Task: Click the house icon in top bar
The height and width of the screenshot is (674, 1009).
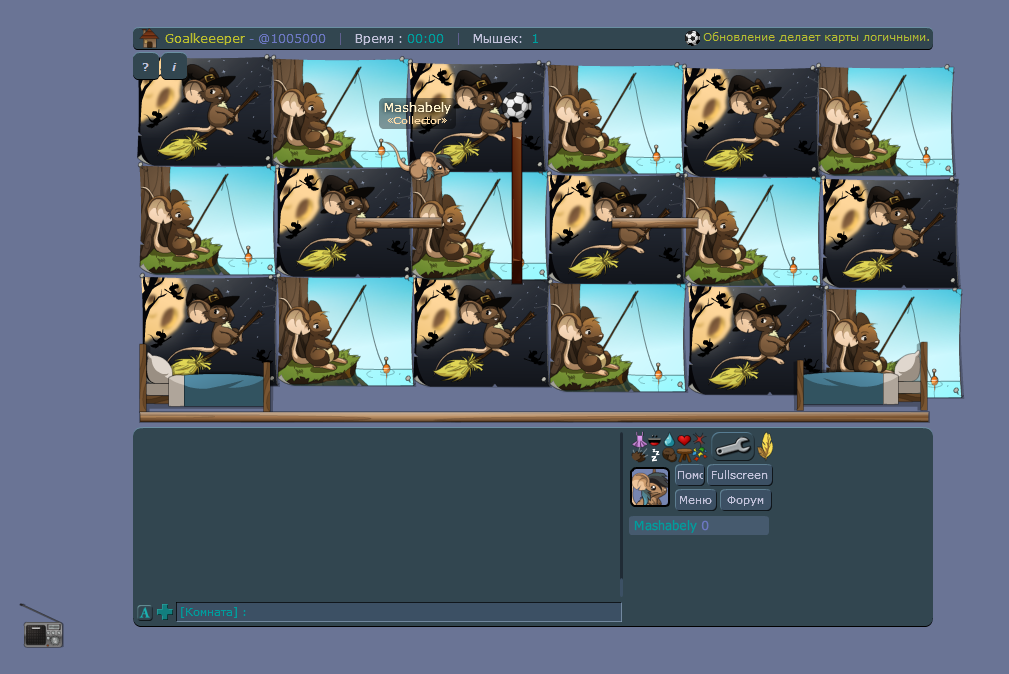Action: point(149,39)
